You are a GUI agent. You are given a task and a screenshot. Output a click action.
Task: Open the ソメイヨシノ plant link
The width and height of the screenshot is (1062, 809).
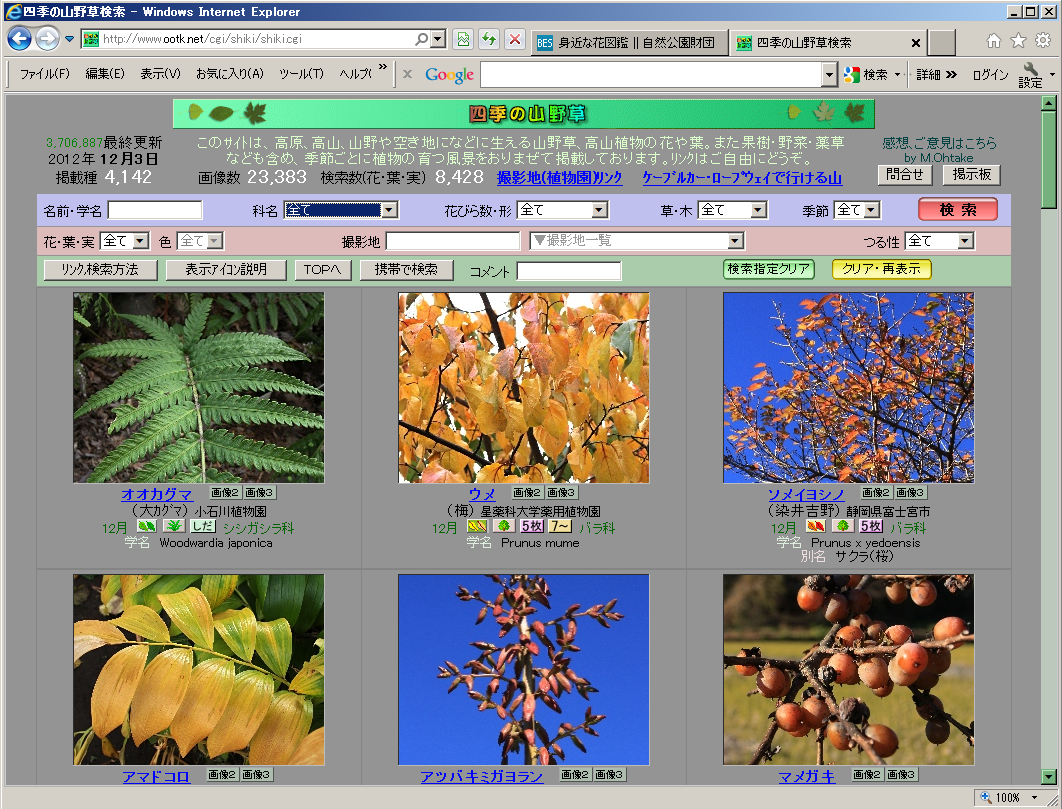point(806,494)
